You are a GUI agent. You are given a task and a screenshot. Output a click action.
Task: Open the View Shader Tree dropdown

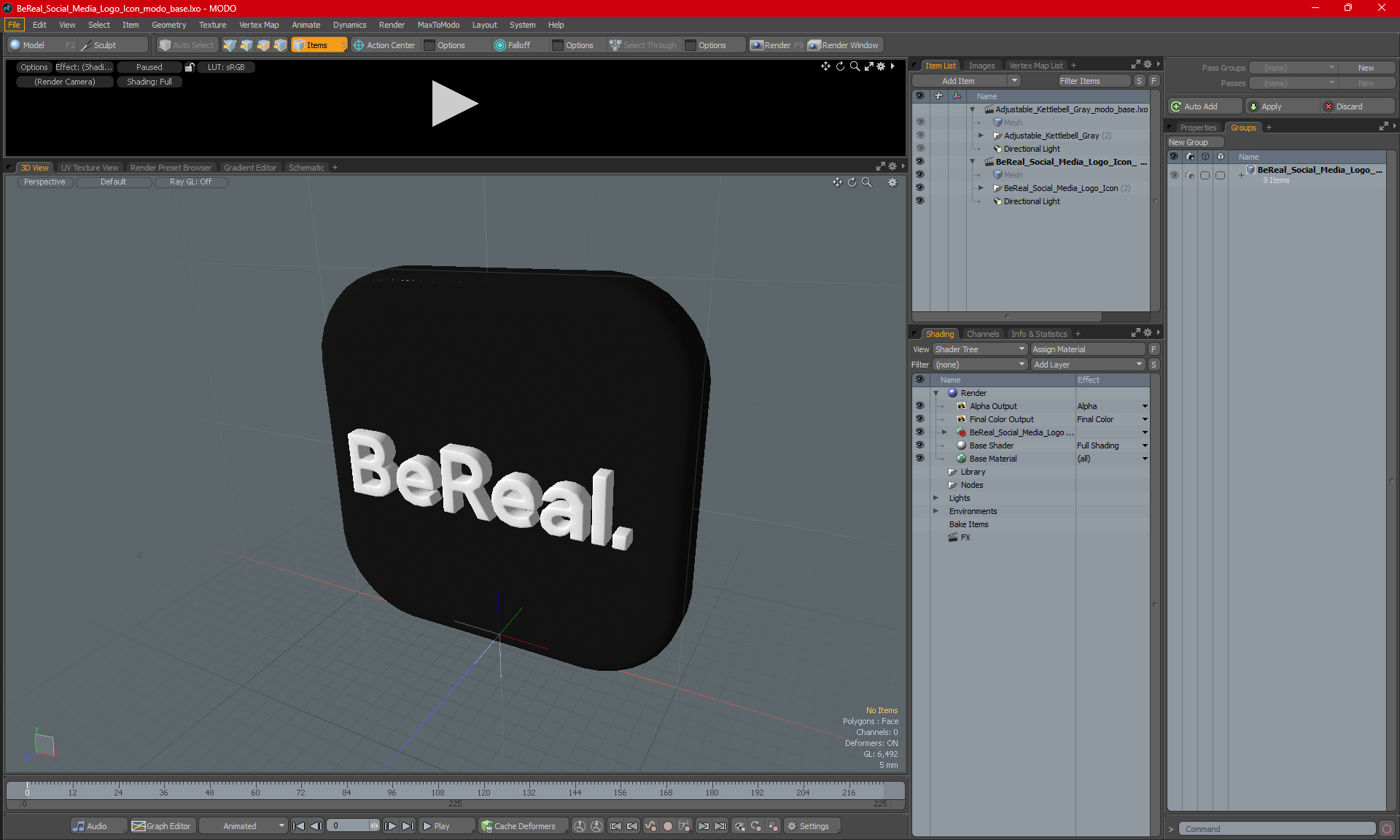coord(980,349)
